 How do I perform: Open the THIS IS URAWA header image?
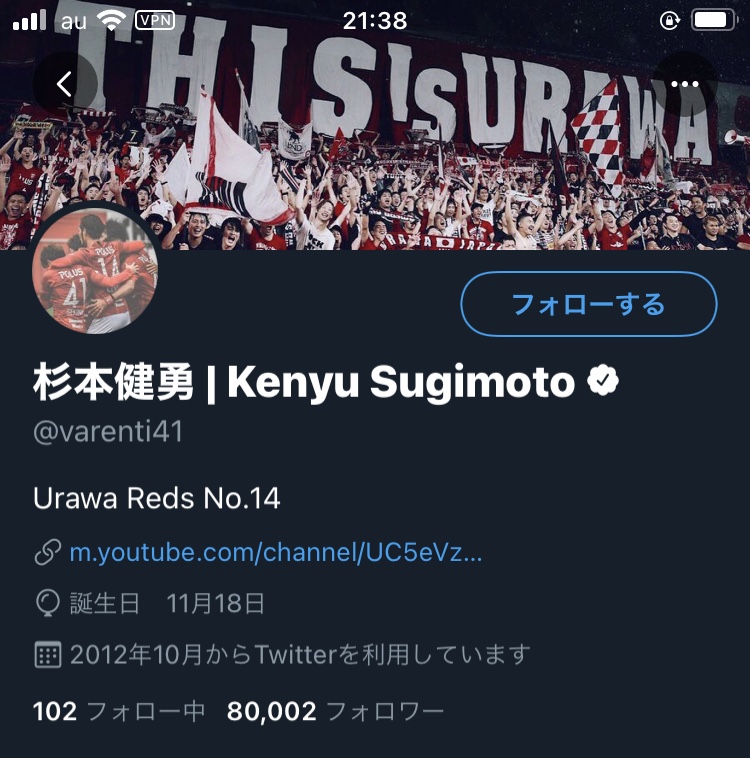375,125
